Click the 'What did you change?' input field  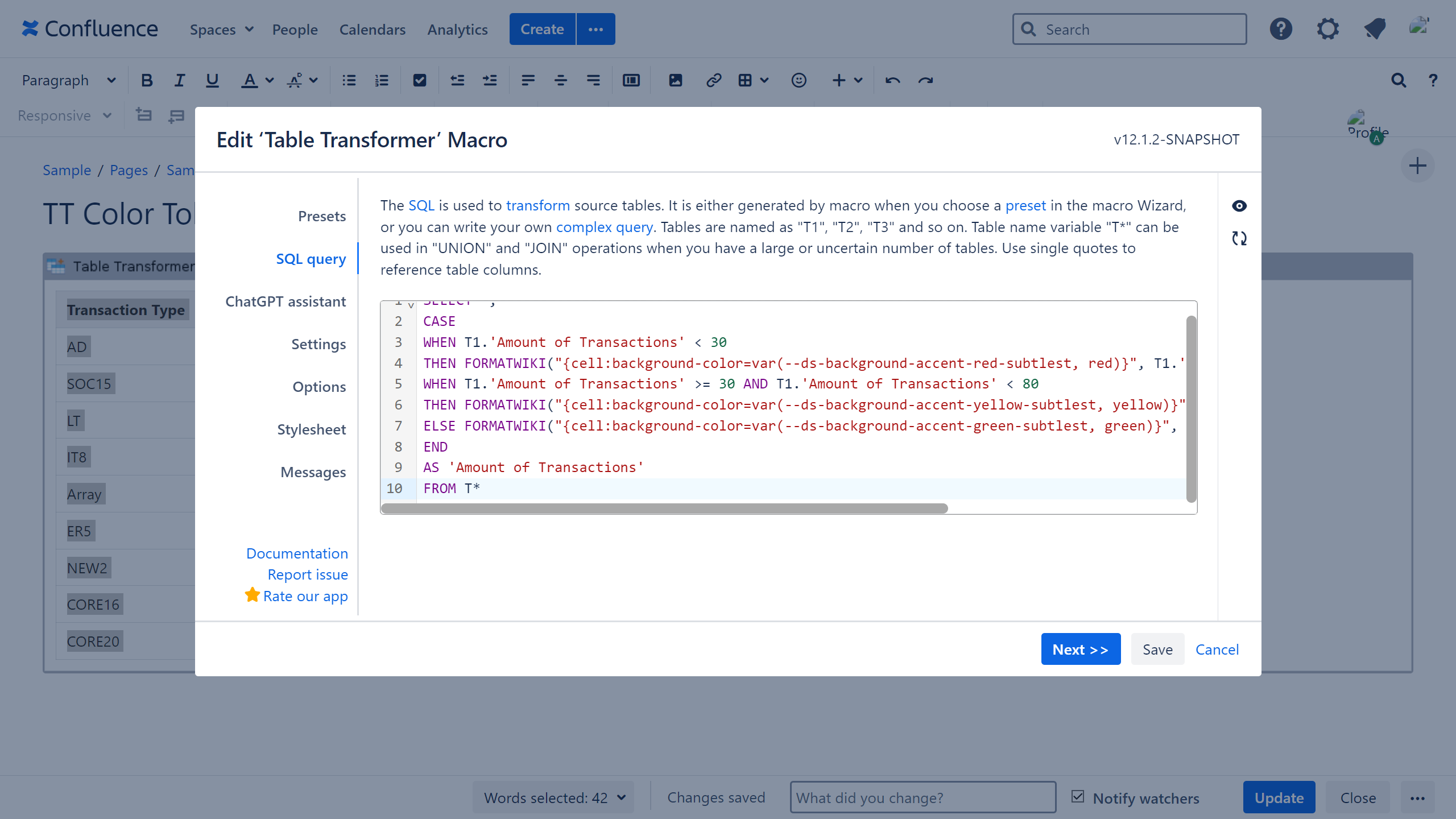pos(922,797)
